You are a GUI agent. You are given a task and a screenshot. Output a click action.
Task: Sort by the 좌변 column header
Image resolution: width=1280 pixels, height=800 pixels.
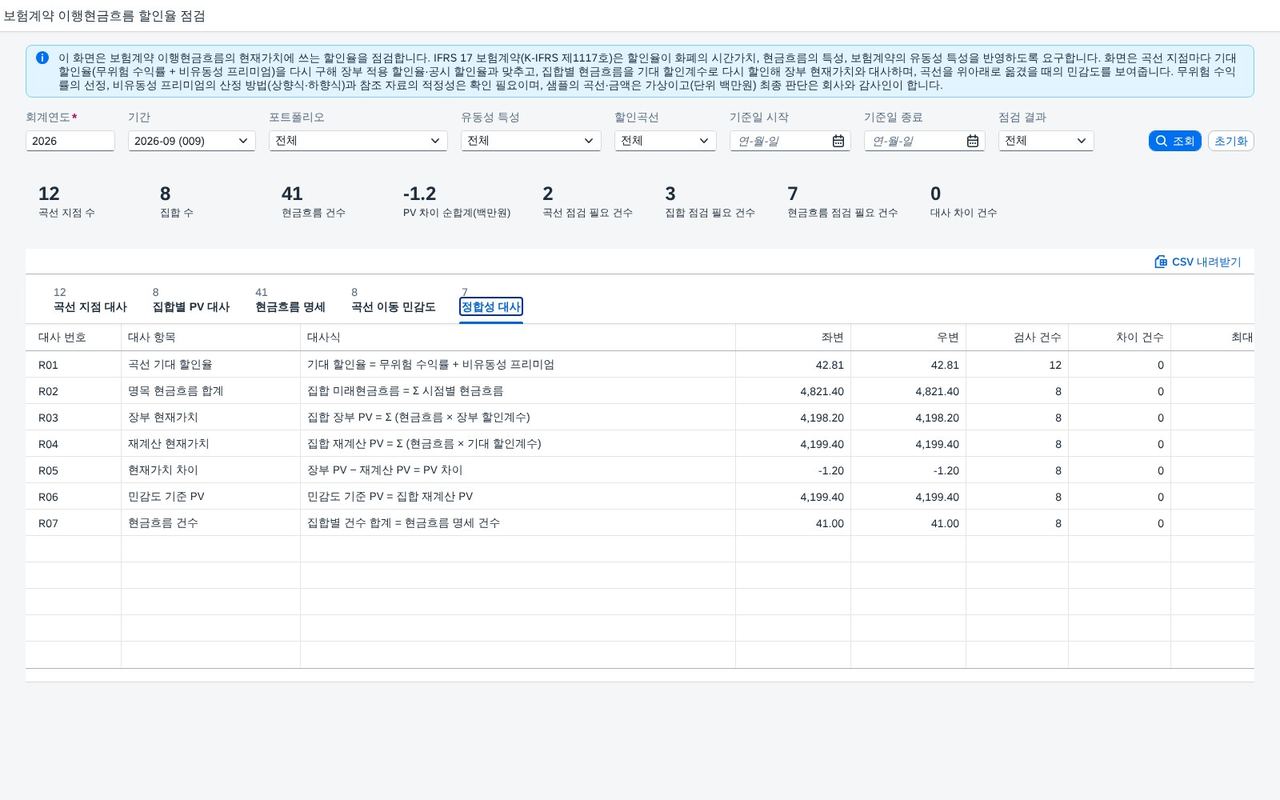coord(793,338)
